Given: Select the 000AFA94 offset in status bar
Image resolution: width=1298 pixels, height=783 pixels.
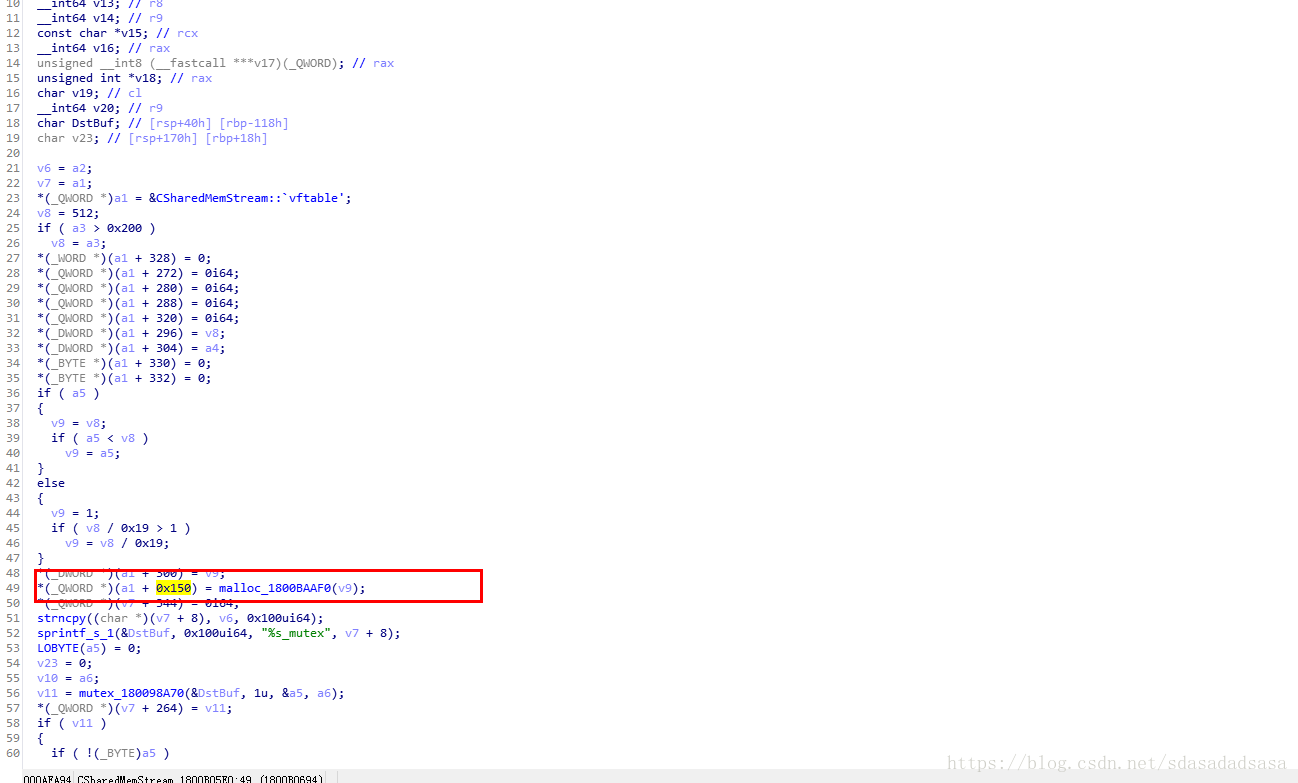Looking at the screenshot, I should 47,777.
